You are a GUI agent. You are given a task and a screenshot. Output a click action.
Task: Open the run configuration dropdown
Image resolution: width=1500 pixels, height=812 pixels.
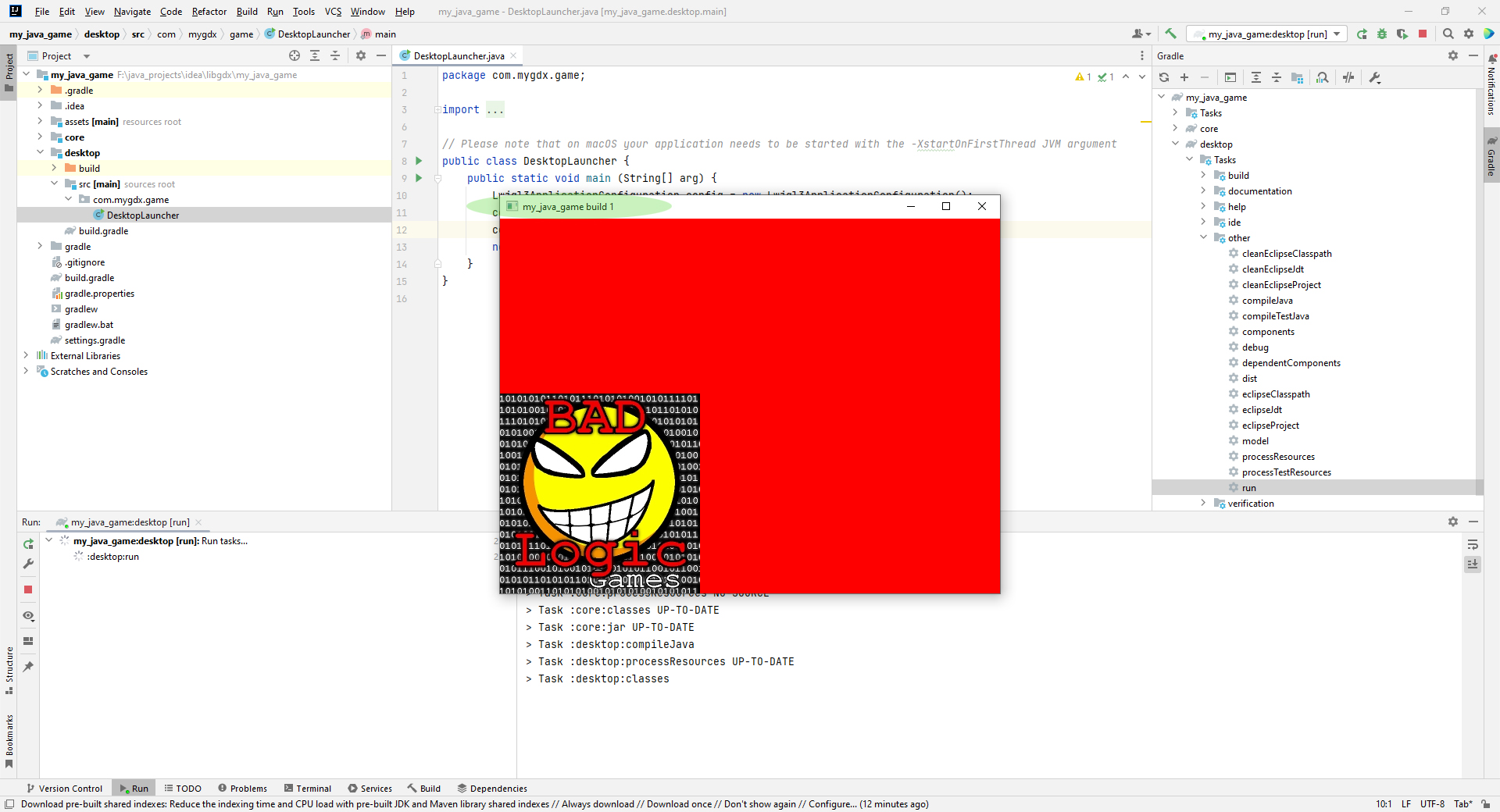(x=1266, y=34)
